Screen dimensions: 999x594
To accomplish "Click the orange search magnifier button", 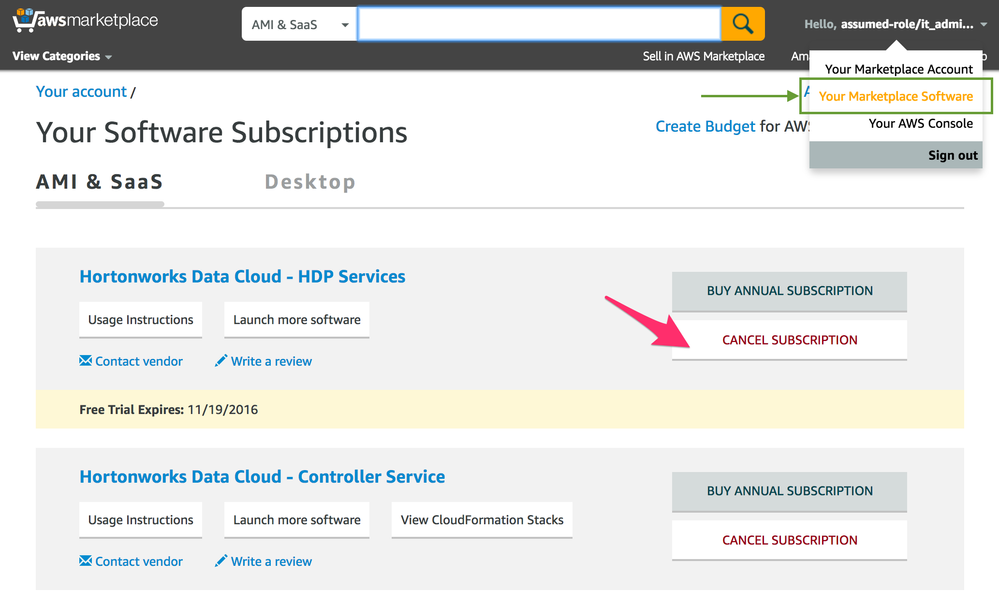I will pos(742,24).
